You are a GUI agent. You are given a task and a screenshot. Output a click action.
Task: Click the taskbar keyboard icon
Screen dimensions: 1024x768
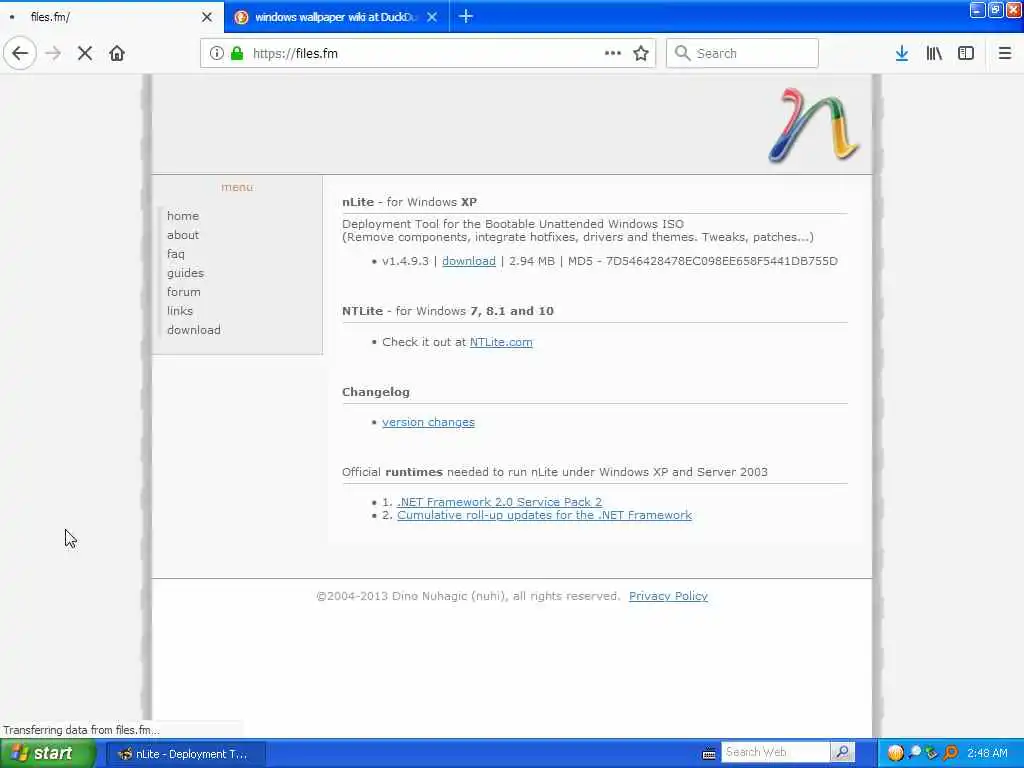[x=709, y=754]
